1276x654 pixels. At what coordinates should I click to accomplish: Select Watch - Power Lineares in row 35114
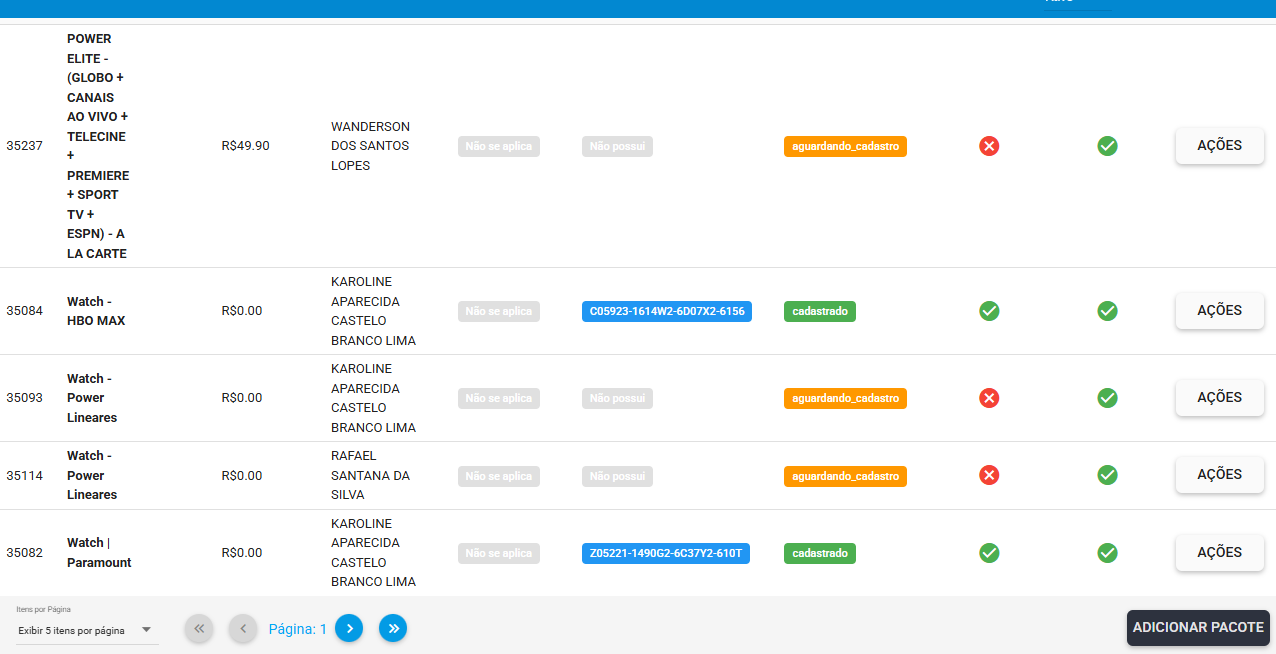click(92, 475)
